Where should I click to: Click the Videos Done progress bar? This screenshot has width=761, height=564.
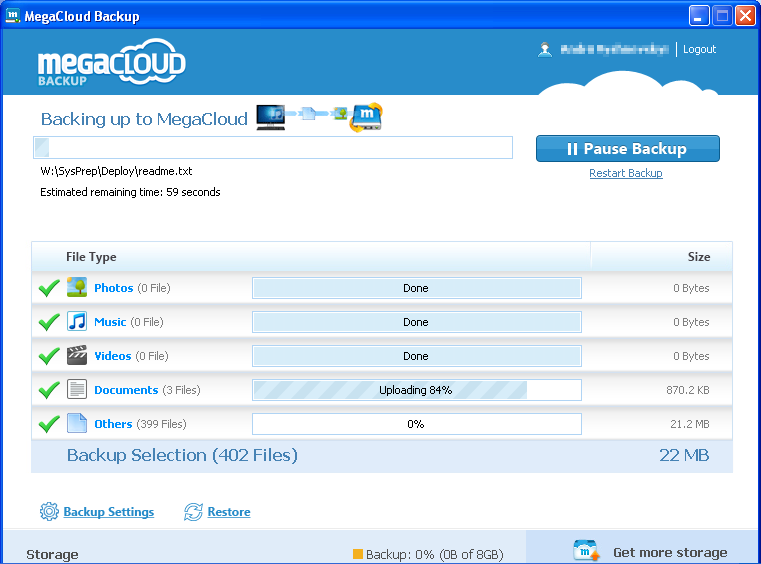417,356
